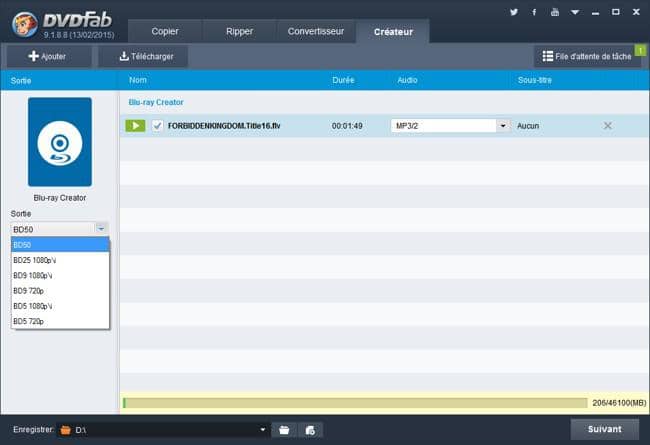This screenshot has width=650, height=445.
Task: Click the Sous-titre column header
Action: (534, 80)
